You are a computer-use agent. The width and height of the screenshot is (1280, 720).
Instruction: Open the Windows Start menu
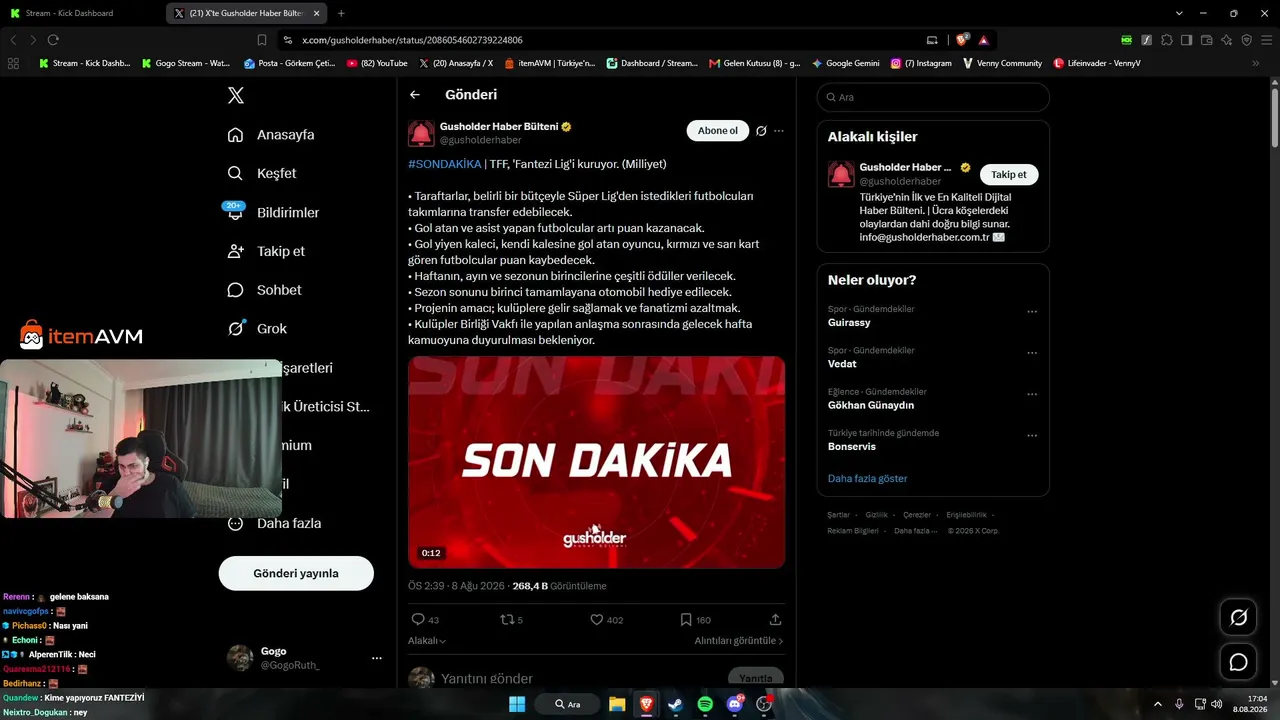pyautogui.click(x=517, y=704)
